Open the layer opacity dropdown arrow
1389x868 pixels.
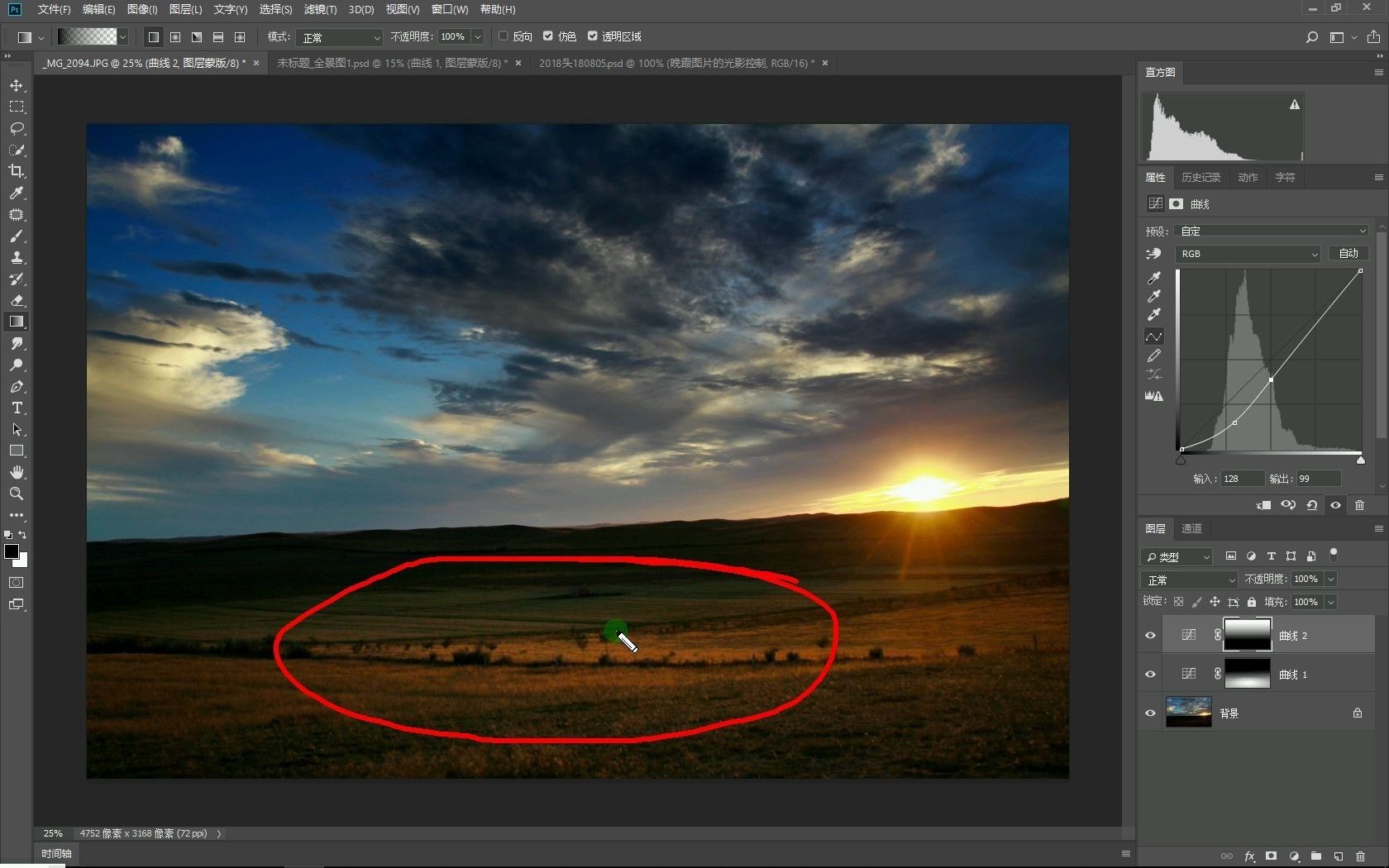1331,579
